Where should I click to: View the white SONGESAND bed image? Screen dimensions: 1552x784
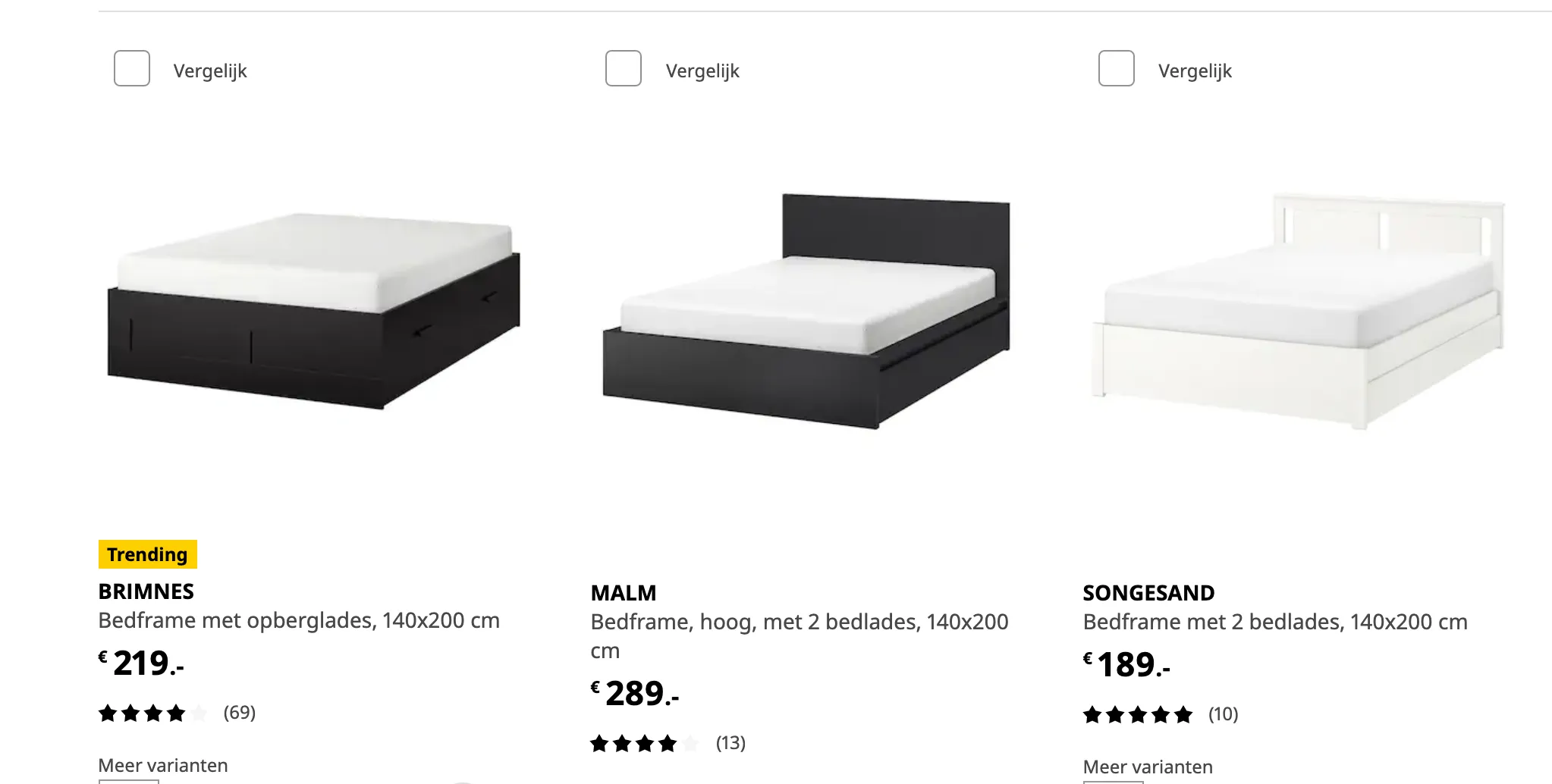(x=1299, y=311)
